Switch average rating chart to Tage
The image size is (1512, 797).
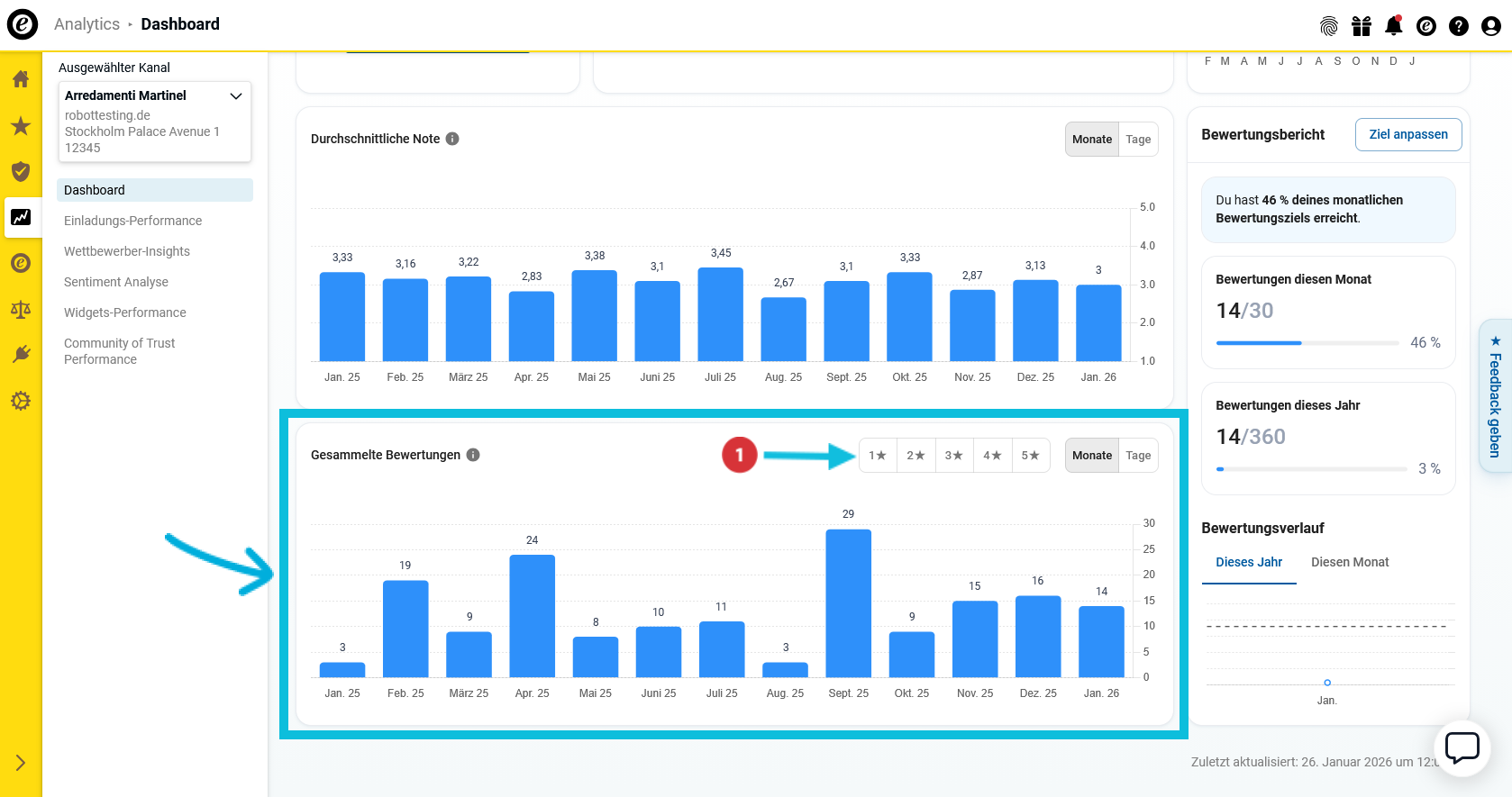coord(1138,140)
